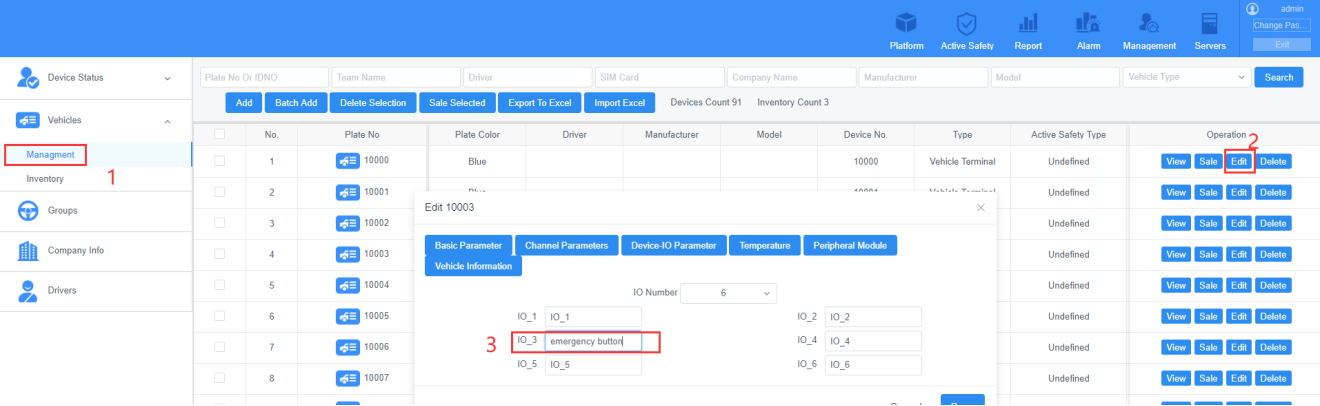Focus the Plate No Or IDNO field
Screen dimensions: 1320x406
[x=263, y=77]
